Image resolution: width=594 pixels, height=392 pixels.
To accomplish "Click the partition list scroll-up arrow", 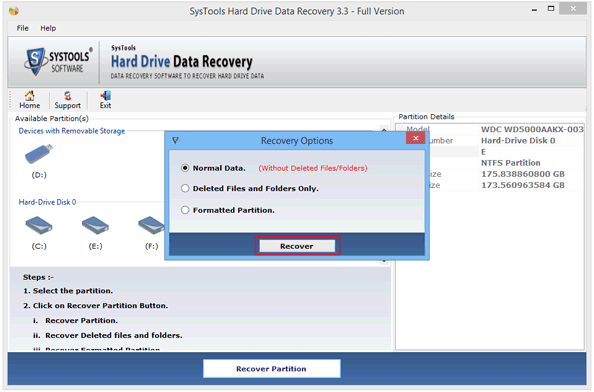I will click(384, 130).
